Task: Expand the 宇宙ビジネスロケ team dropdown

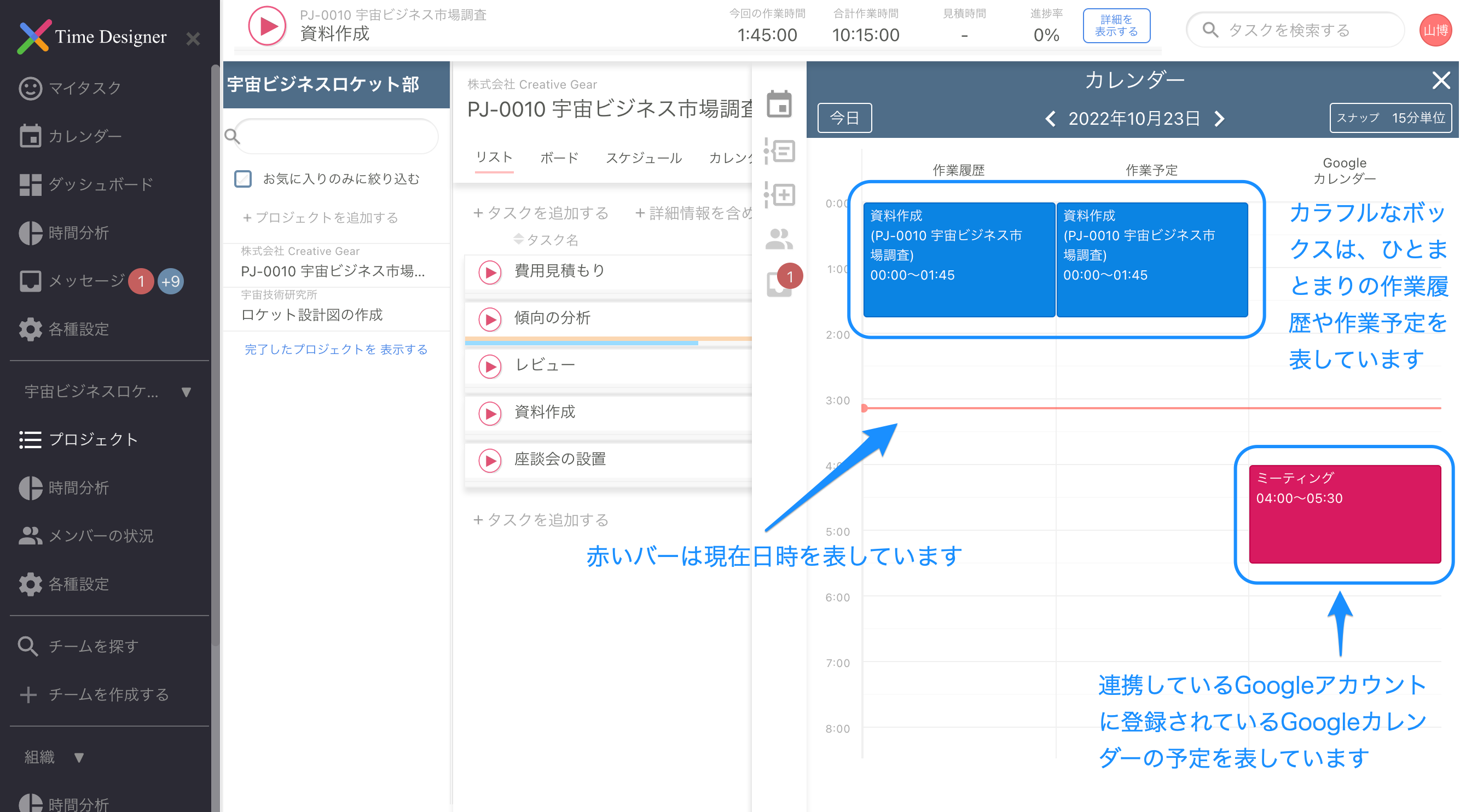Action: pos(185,391)
